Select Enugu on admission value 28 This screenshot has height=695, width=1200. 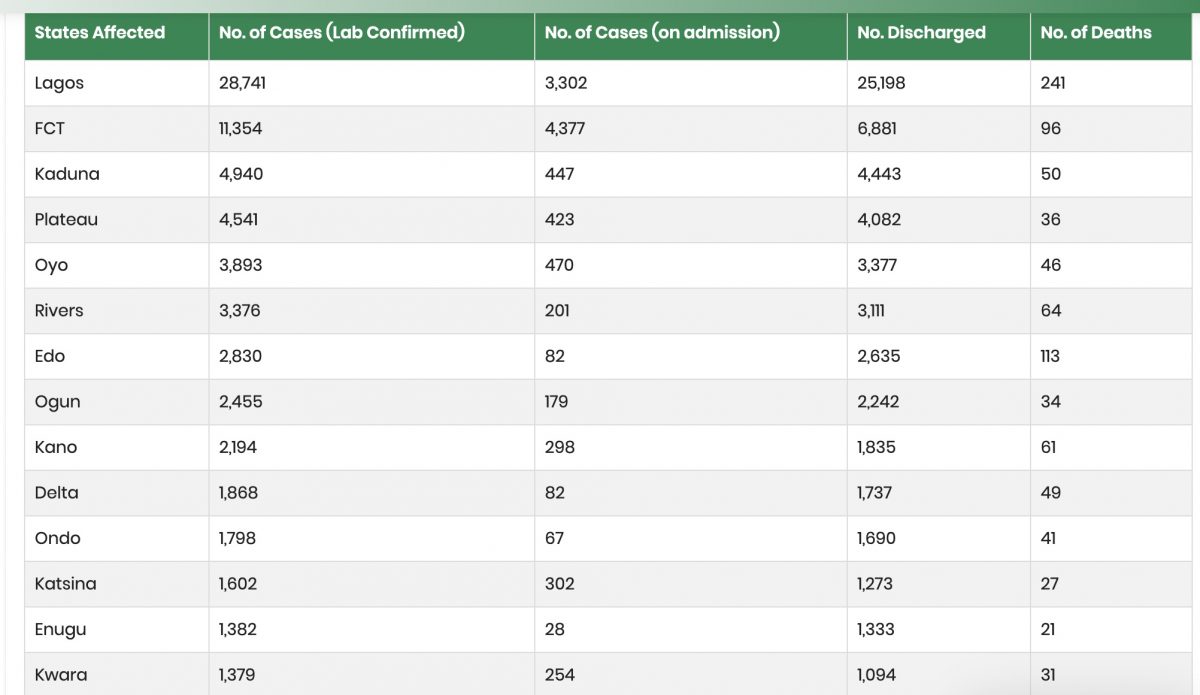(x=555, y=629)
